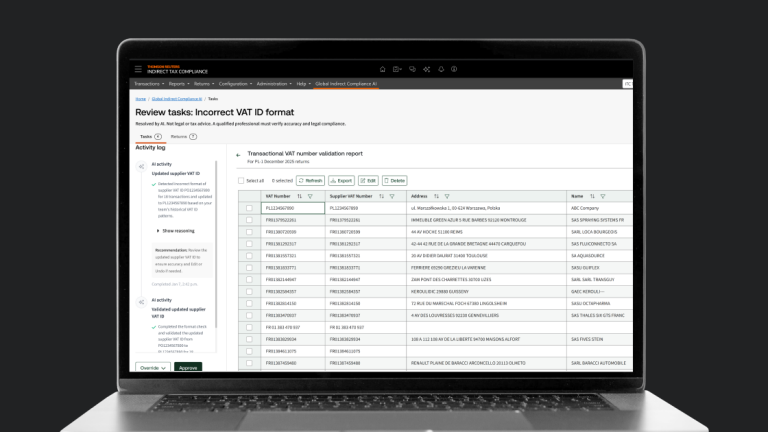Click address cell 44 AV HOCHE 51100 REIMS

coord(486,232)
